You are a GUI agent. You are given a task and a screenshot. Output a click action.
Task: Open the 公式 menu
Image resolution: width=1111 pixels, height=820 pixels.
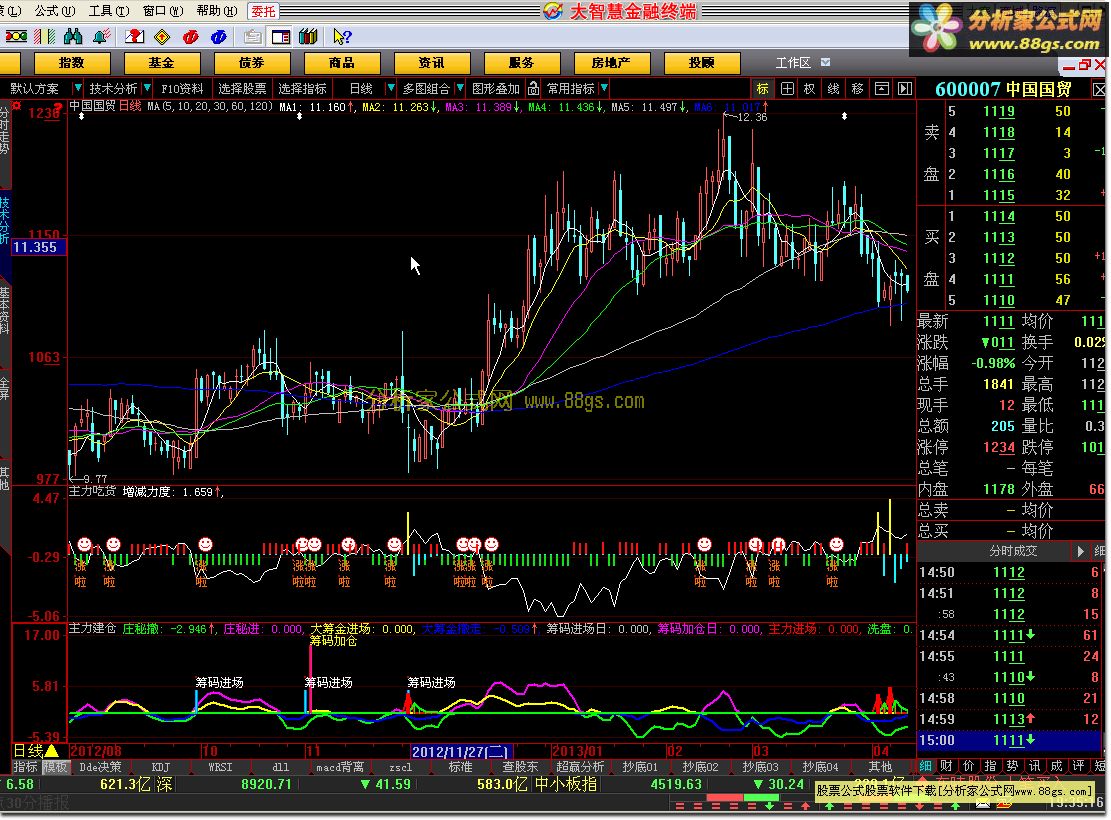55,11
